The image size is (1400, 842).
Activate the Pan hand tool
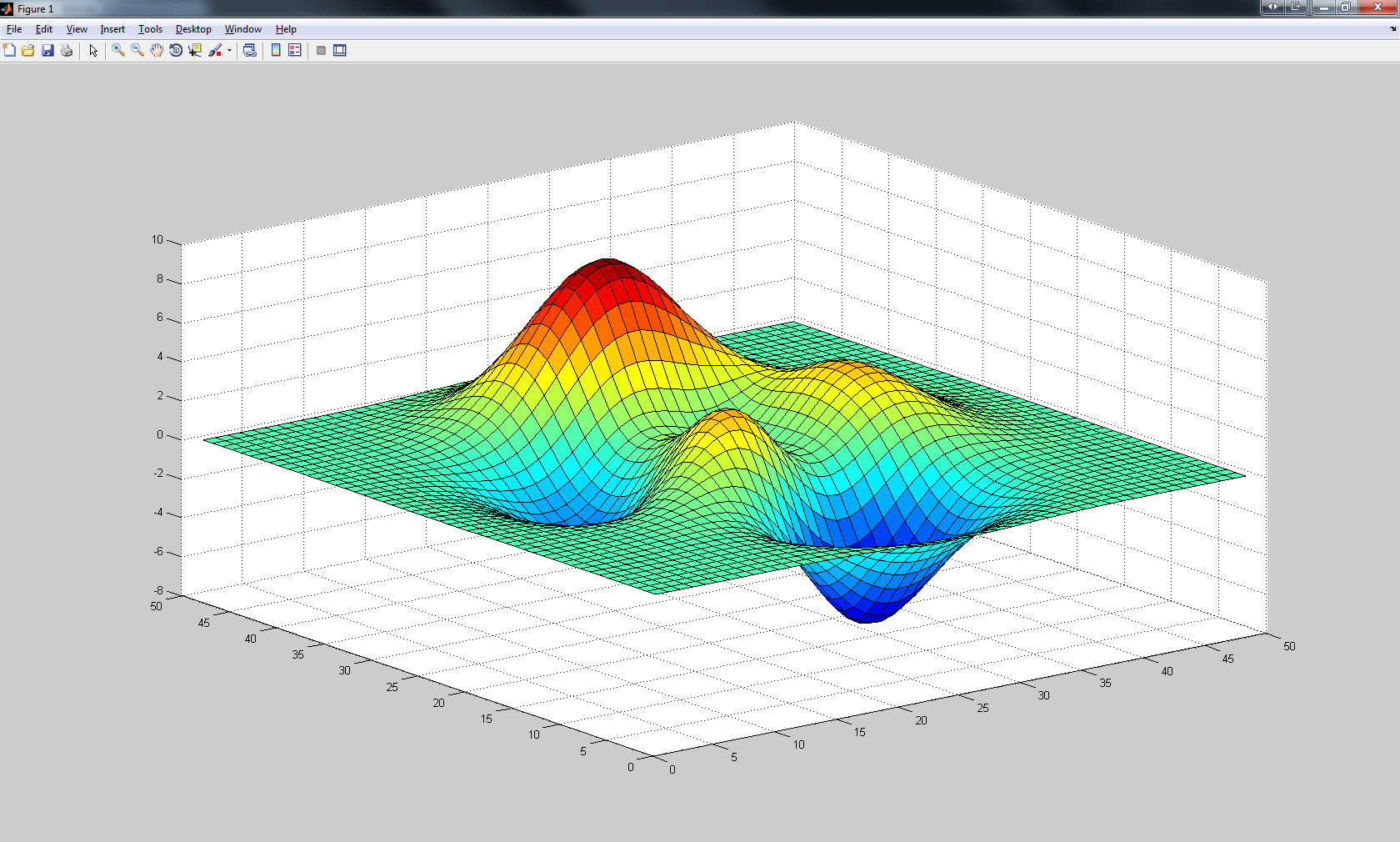(x=157, y=51)
